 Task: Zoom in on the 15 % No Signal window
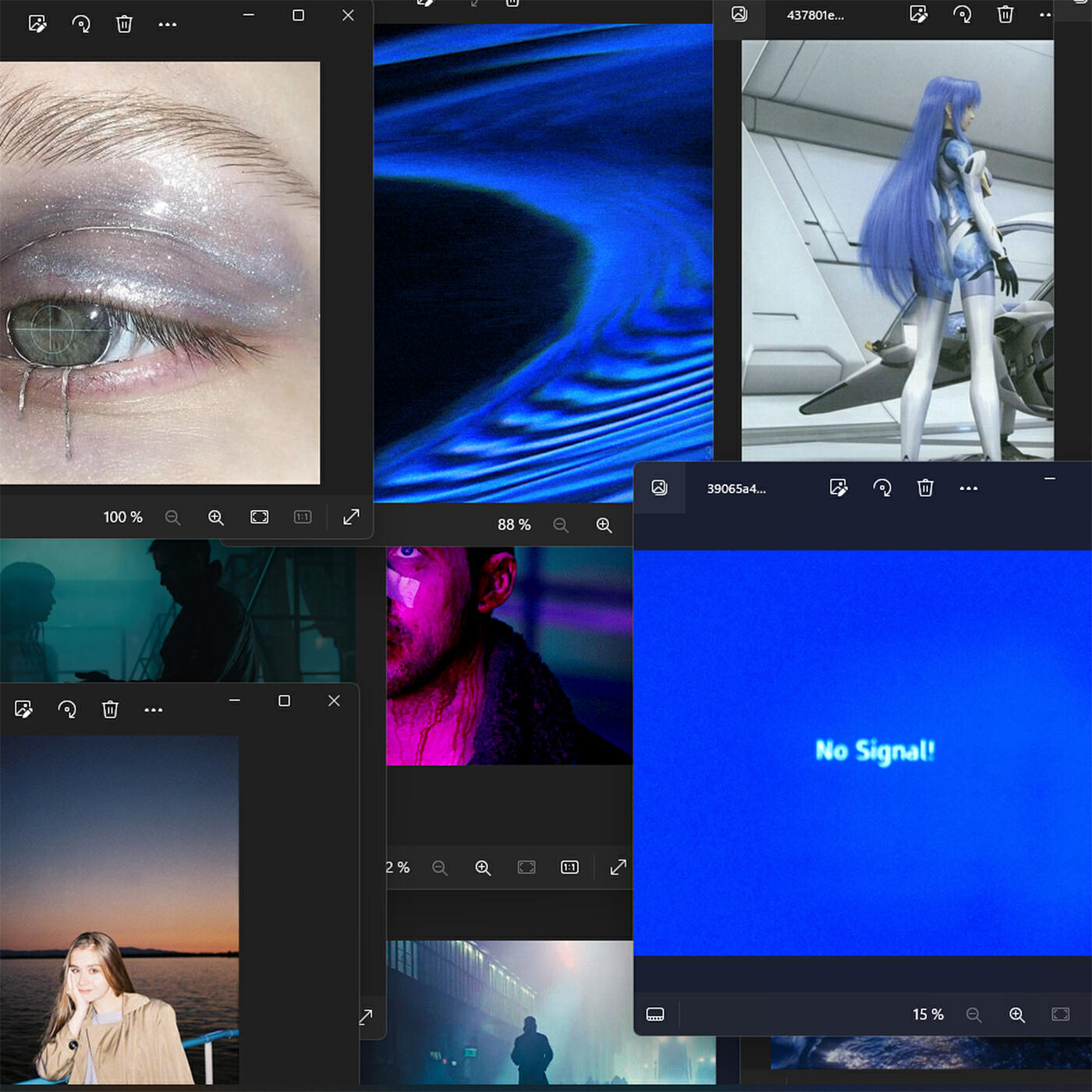1017,1015
